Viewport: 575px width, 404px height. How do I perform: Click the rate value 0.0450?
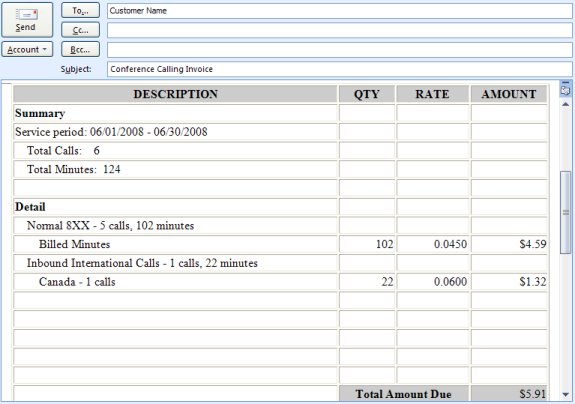tap(450, 244)
